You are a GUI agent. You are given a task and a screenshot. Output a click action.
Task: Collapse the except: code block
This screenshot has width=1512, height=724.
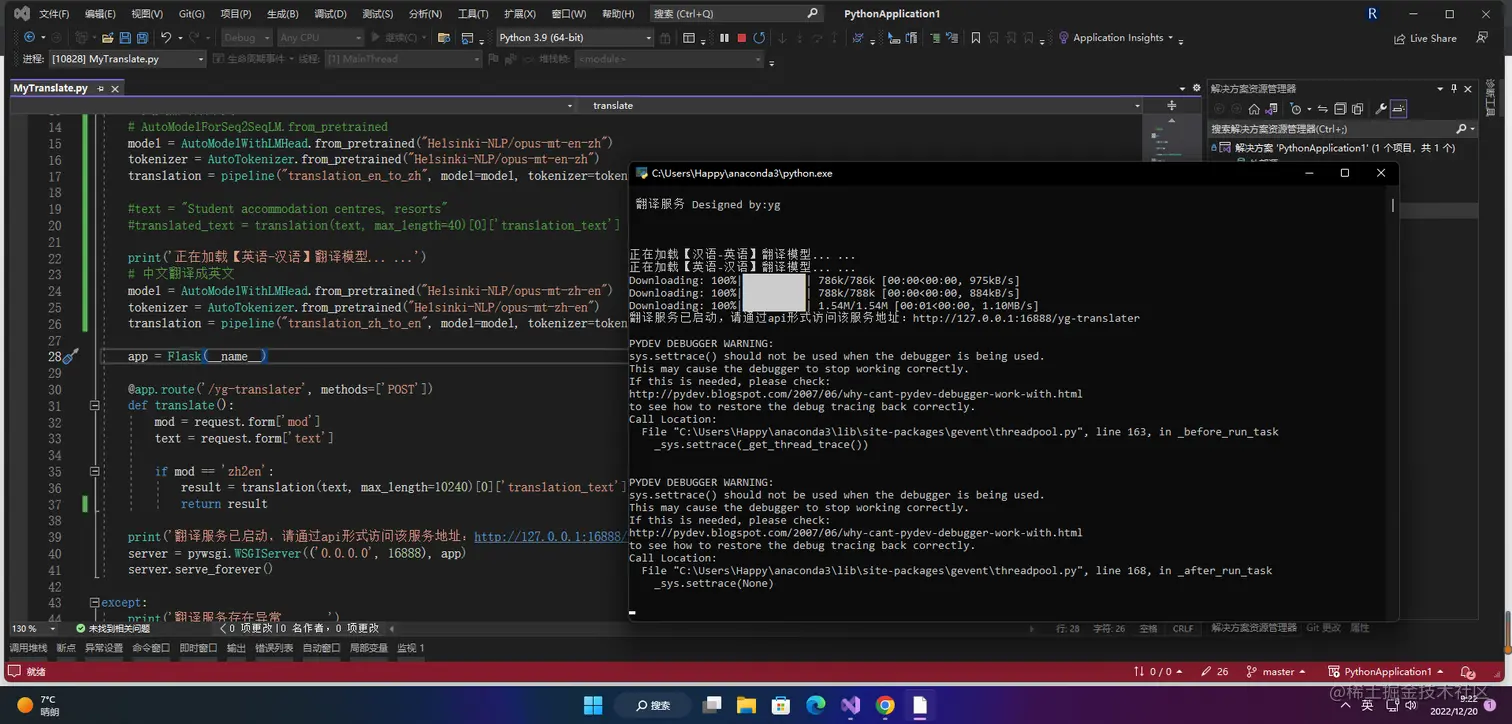(x=95, y=603)
